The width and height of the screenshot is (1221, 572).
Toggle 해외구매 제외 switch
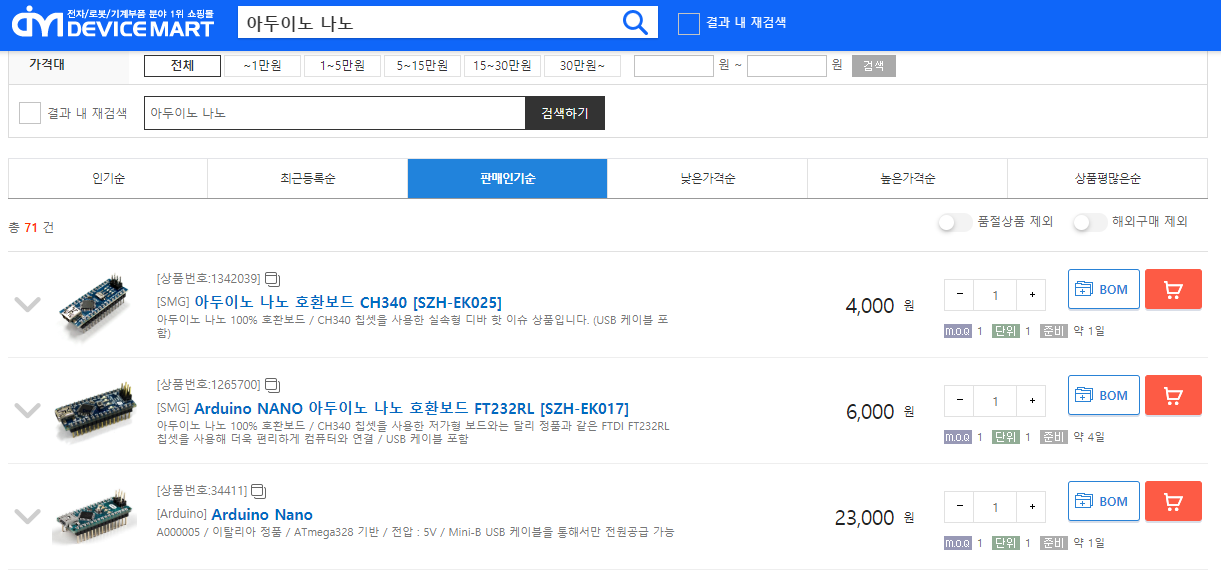click(x=1090, y=222)
